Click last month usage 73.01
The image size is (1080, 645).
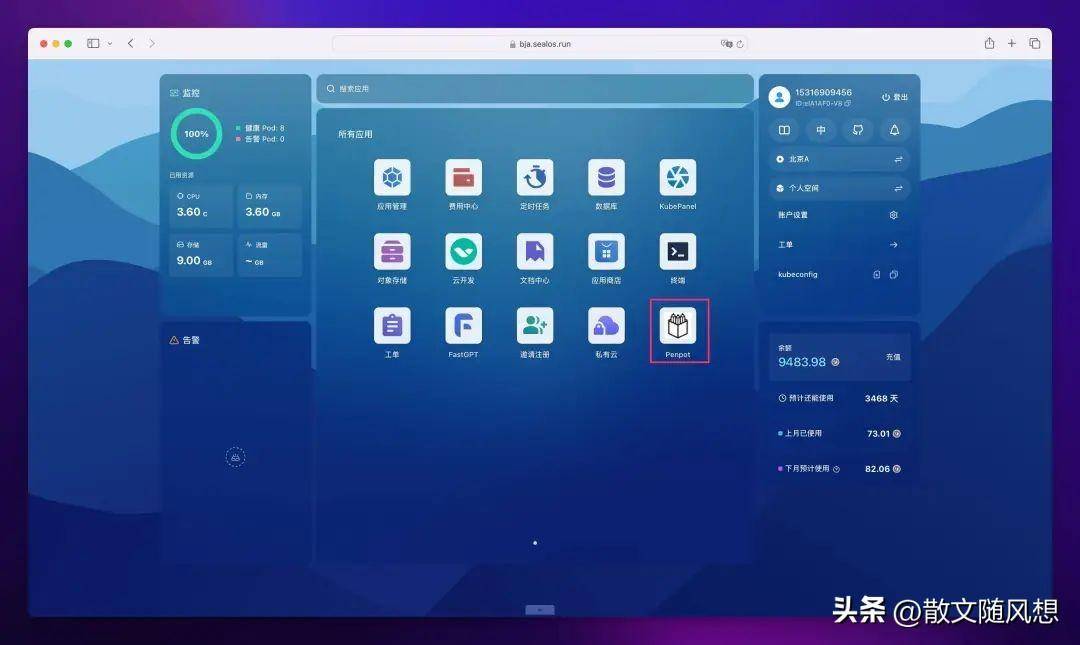pyautogui.click(x=878, y=433)
